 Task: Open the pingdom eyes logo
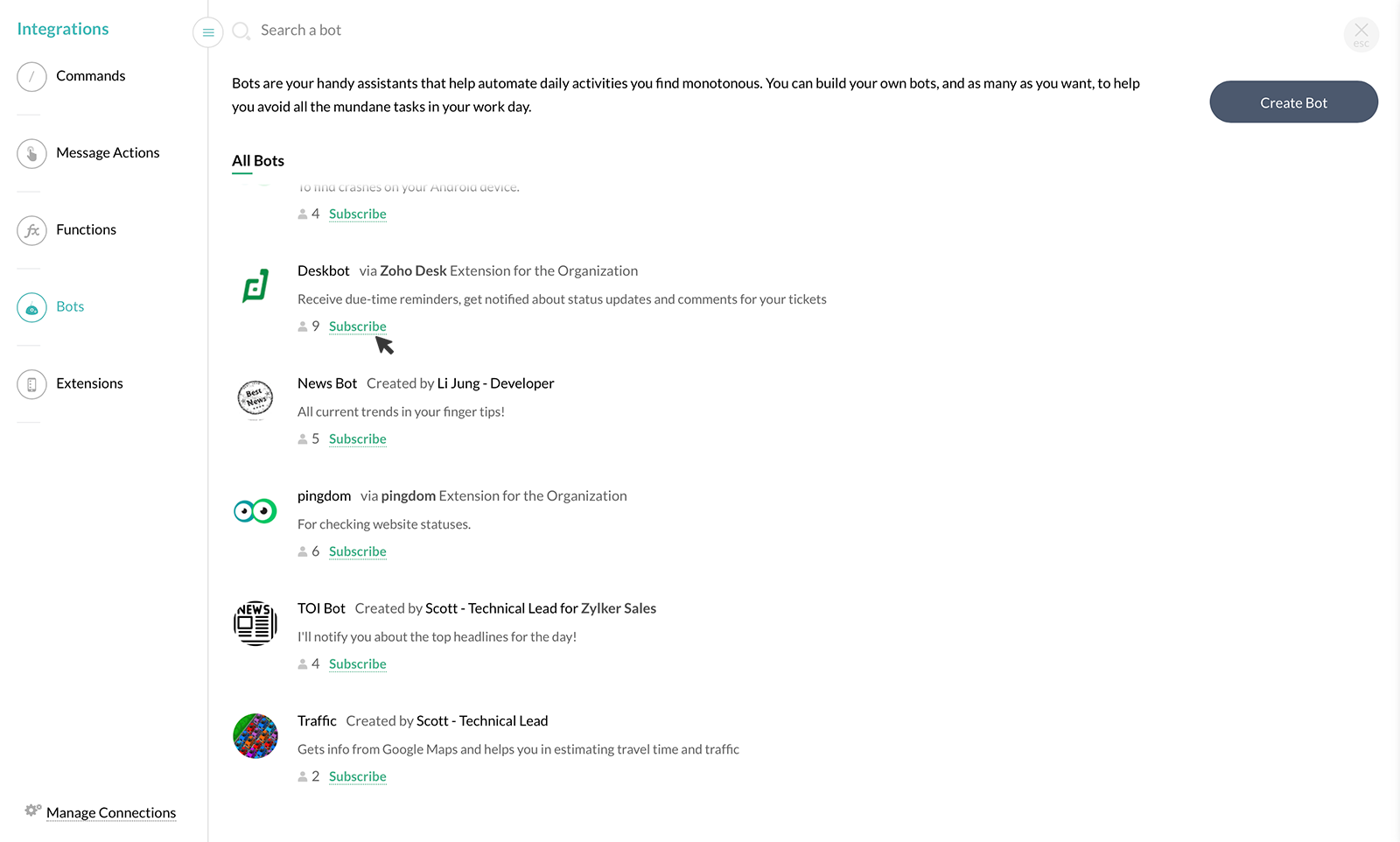(x=255, y=511)
